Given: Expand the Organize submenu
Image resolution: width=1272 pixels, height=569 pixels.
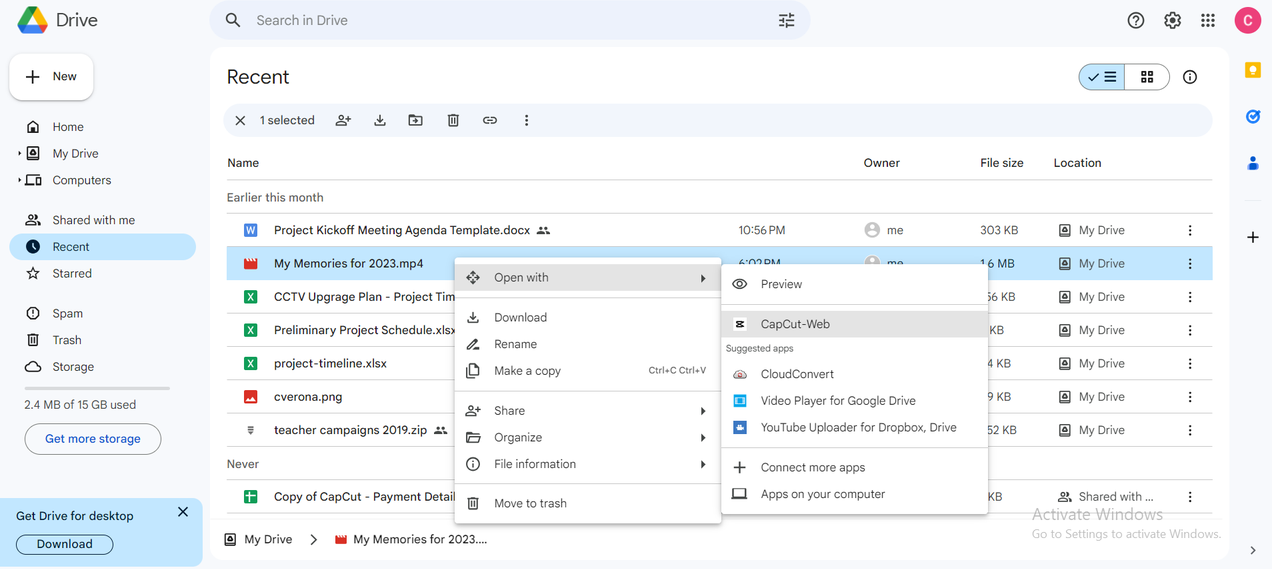Looking at the screenshot, I should pyautogui.click(x=588, y=437).
